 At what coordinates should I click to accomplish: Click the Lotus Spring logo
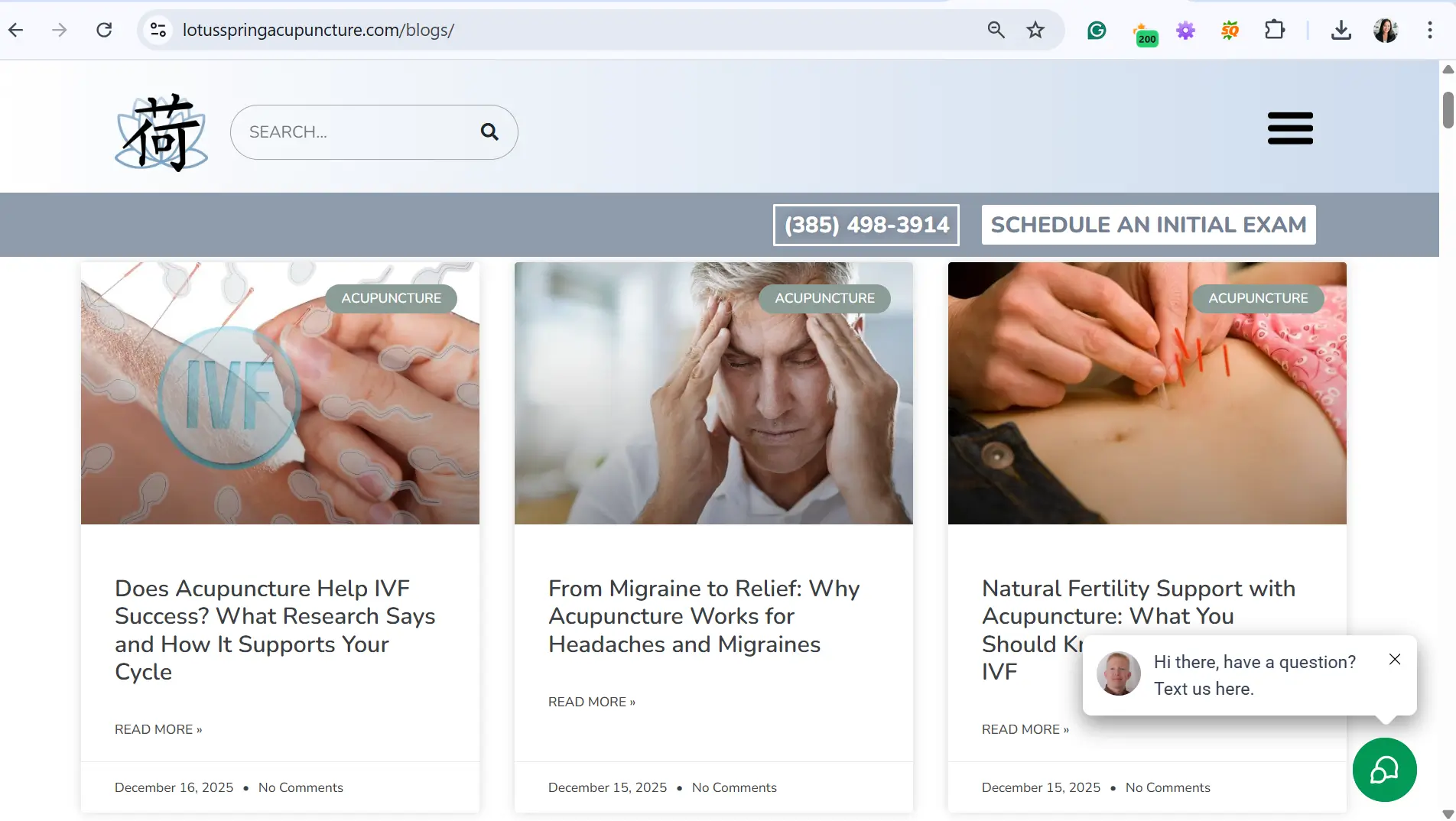[x=161, y=132]
